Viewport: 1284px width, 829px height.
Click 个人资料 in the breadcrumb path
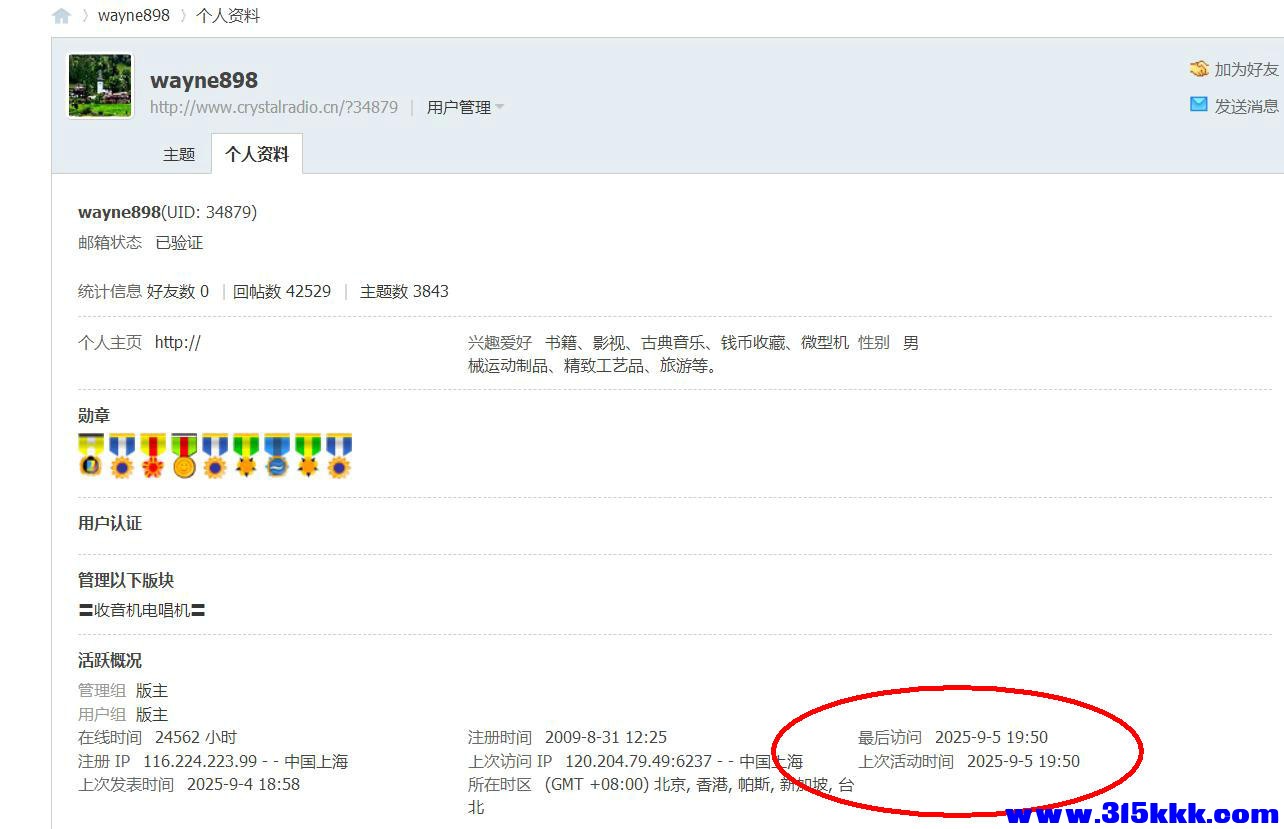click(228, 16)
